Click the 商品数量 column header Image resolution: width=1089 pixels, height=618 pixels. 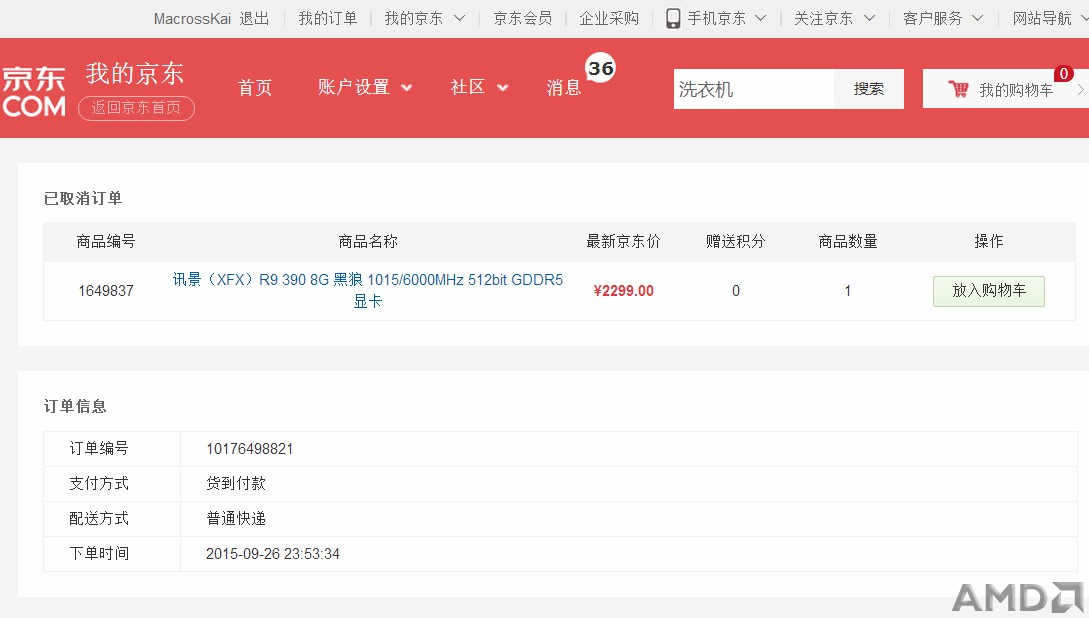848,242
